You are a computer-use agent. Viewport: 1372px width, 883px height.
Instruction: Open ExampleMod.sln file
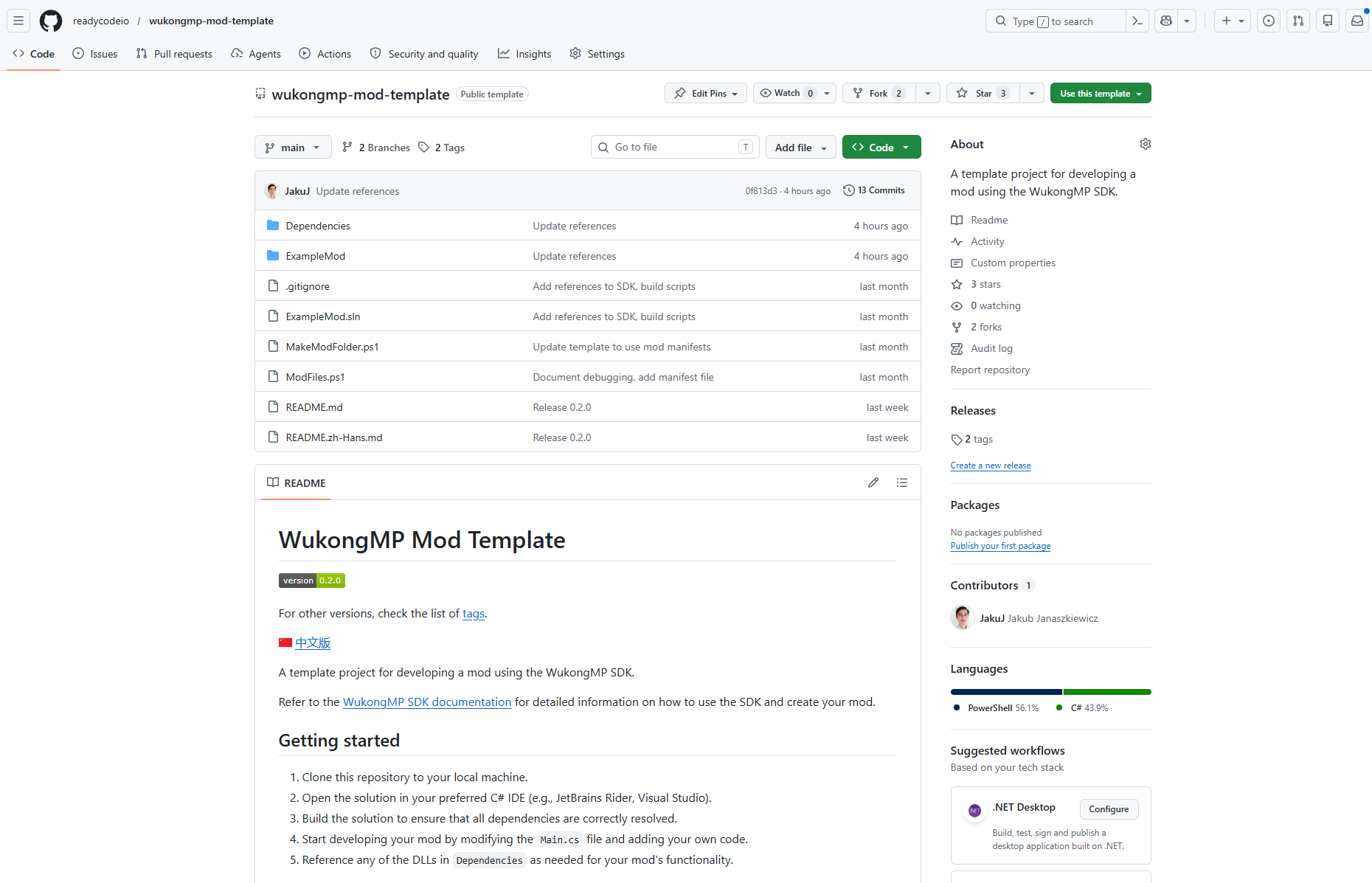(323, 316)
